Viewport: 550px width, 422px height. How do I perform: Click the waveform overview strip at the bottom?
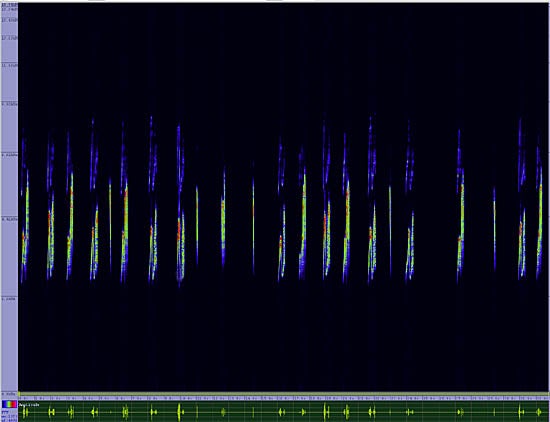click(x=284, y=411)
